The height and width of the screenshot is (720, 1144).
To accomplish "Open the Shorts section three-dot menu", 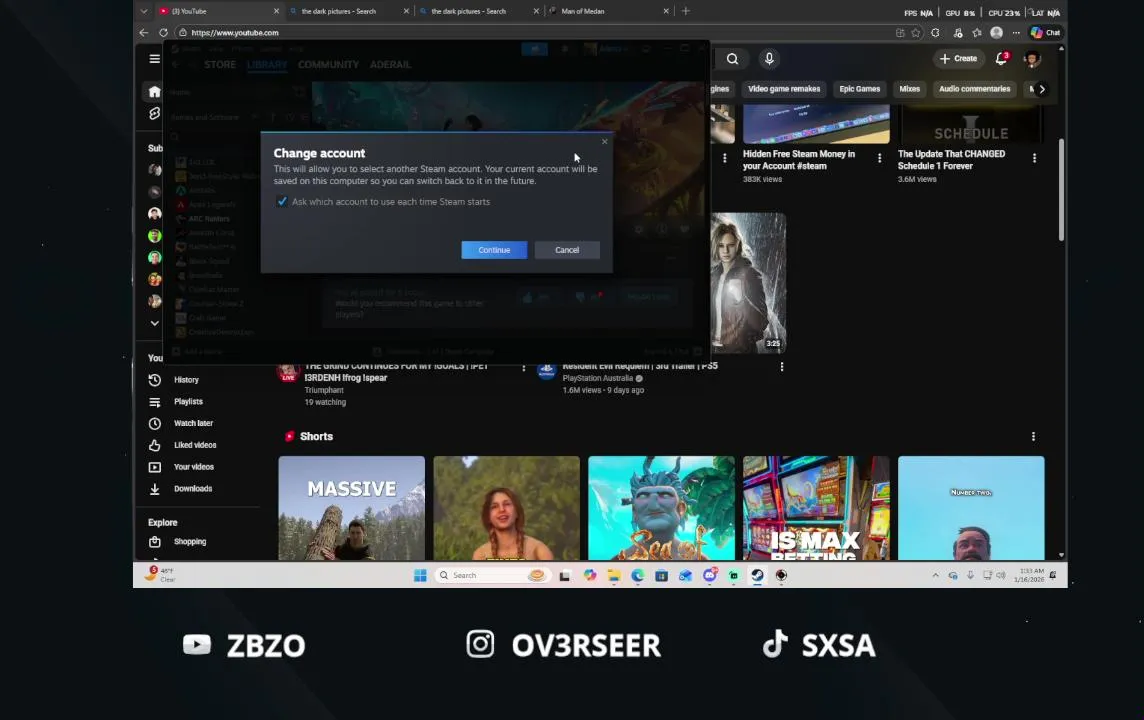I will 1033,436.
